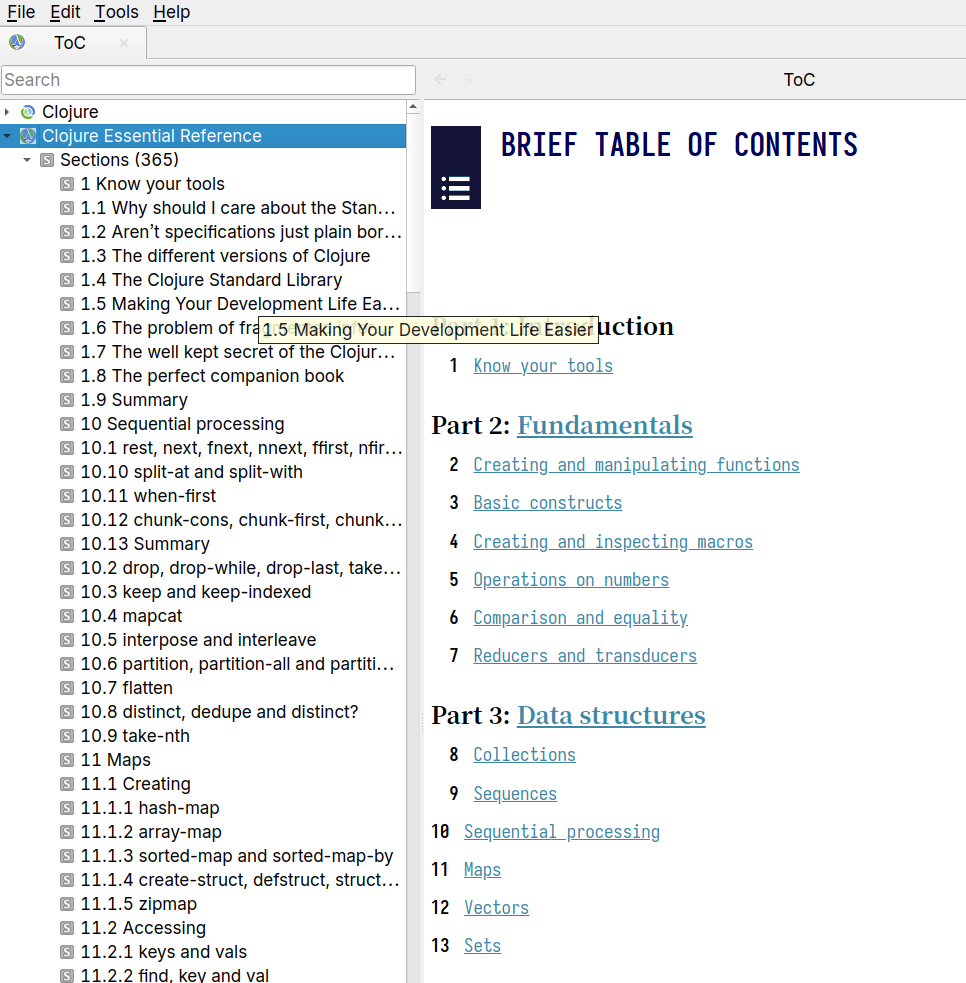The image size is (966, 983).
Task: Open the Collections chapter link
Action: [x=524, y=755]
